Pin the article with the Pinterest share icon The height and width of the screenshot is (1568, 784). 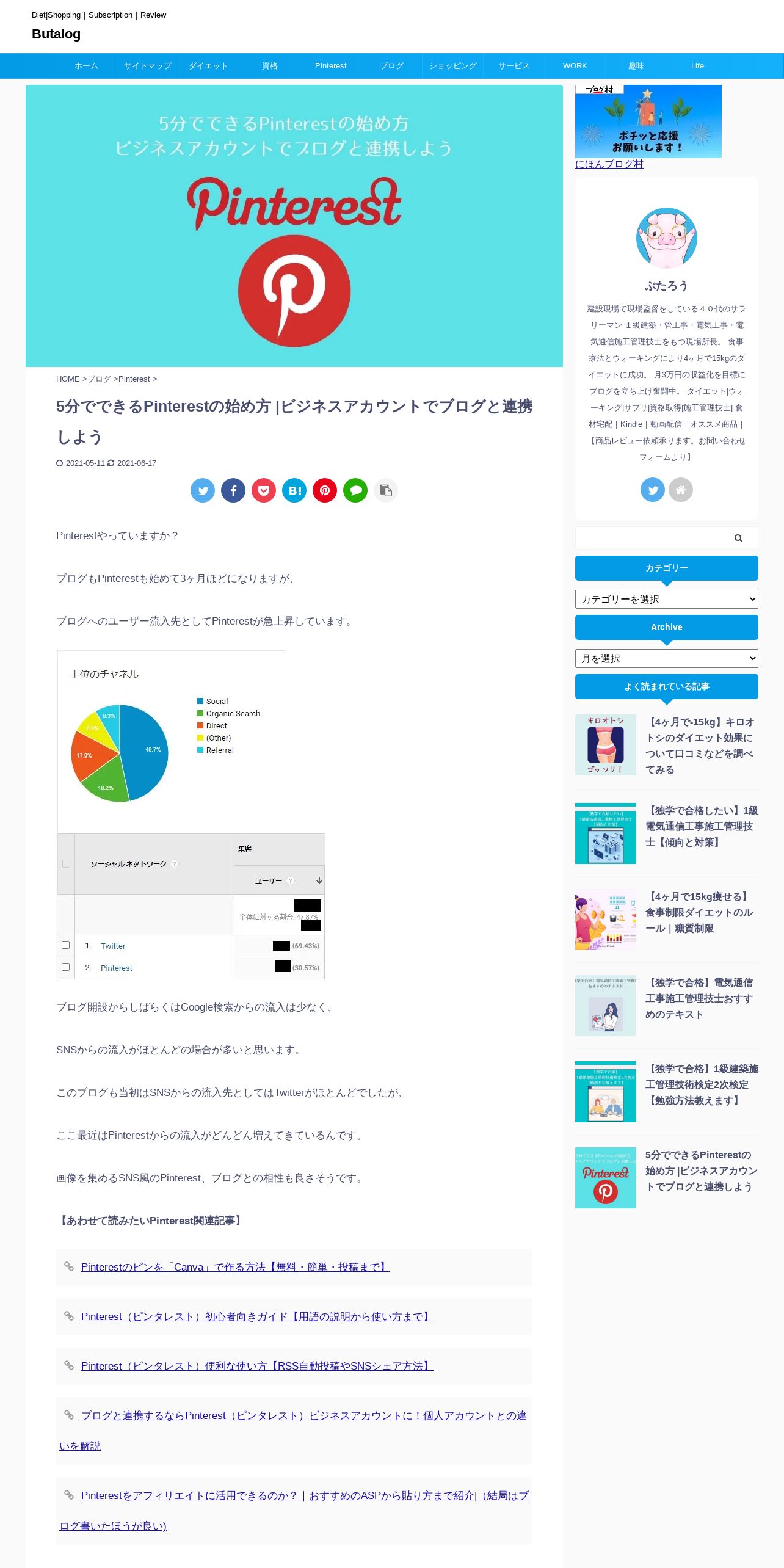pyautogui.click(x=325, y=490)
